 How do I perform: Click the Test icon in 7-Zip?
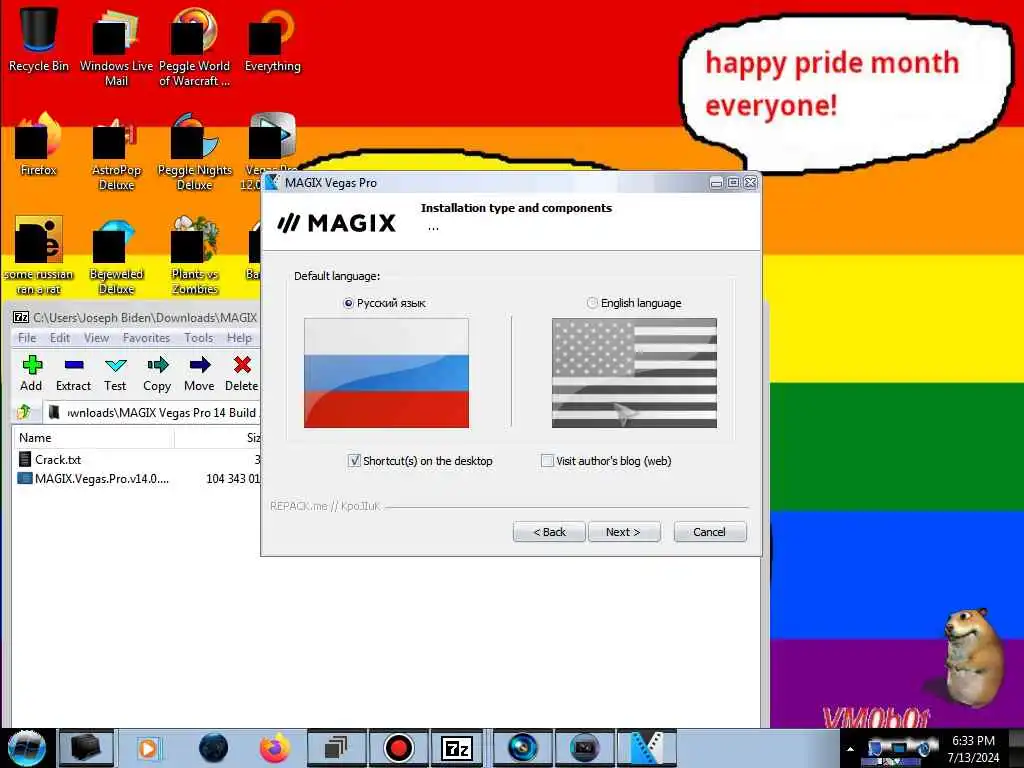[115, 374]
